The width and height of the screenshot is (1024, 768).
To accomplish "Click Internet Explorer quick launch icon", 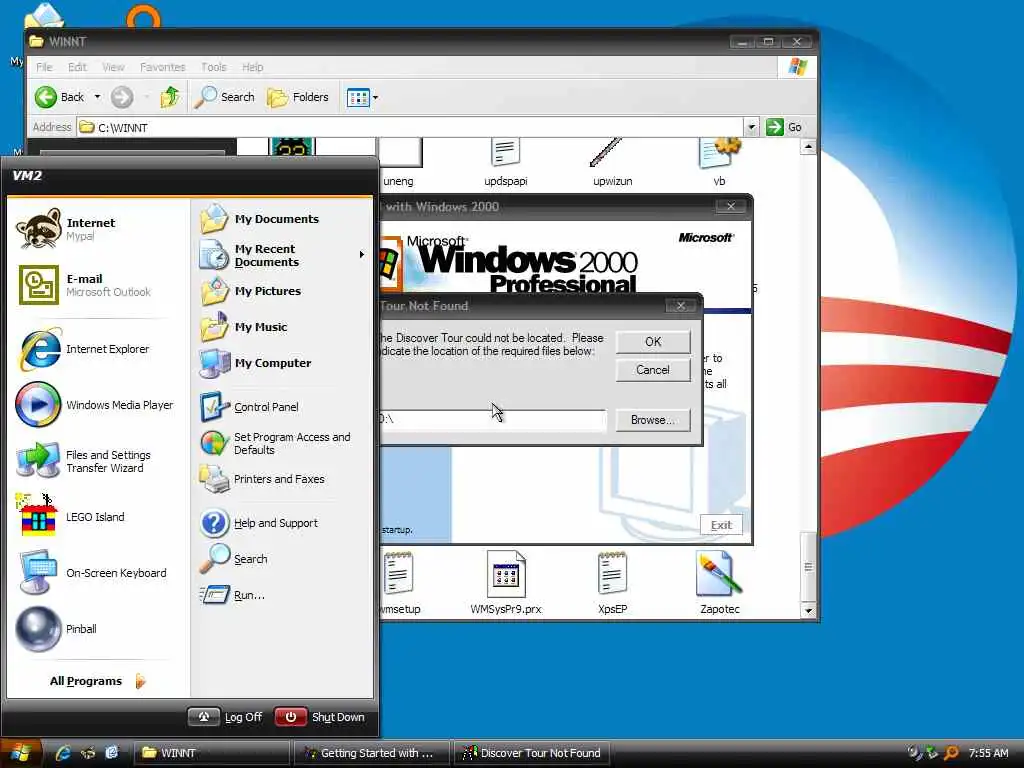I will (x=63, y=753).
